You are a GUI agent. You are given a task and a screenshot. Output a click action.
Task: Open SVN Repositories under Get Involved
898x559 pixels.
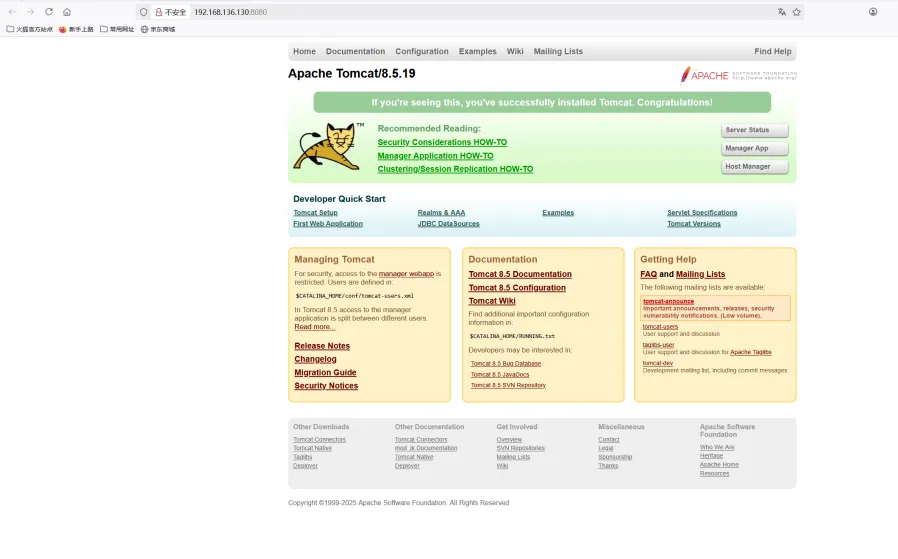point(520,448)
